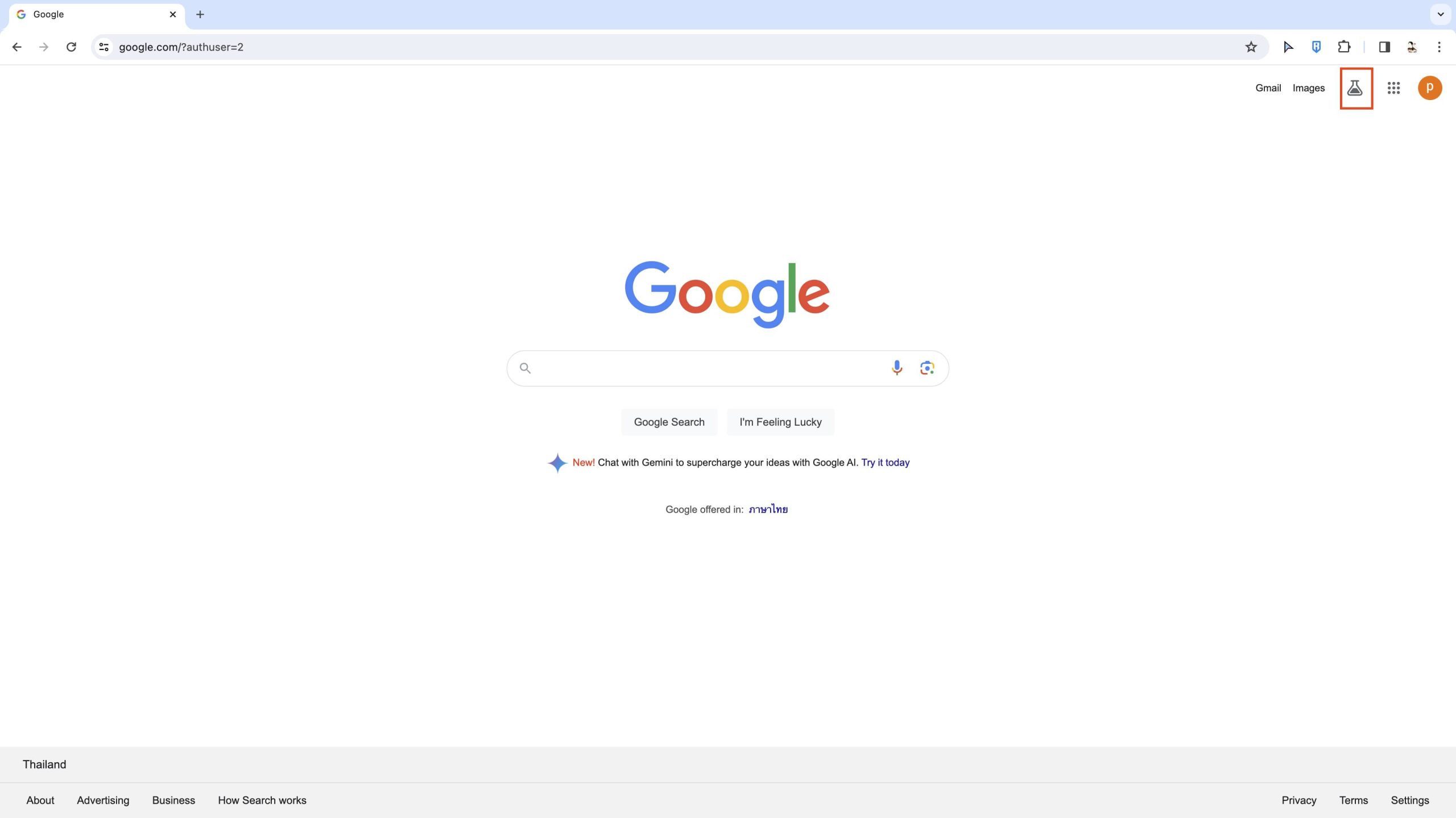This screenshot has width=1456, height=818.
Task: Open Chrome three-dot menu
Action: (x=1439, y=47)
